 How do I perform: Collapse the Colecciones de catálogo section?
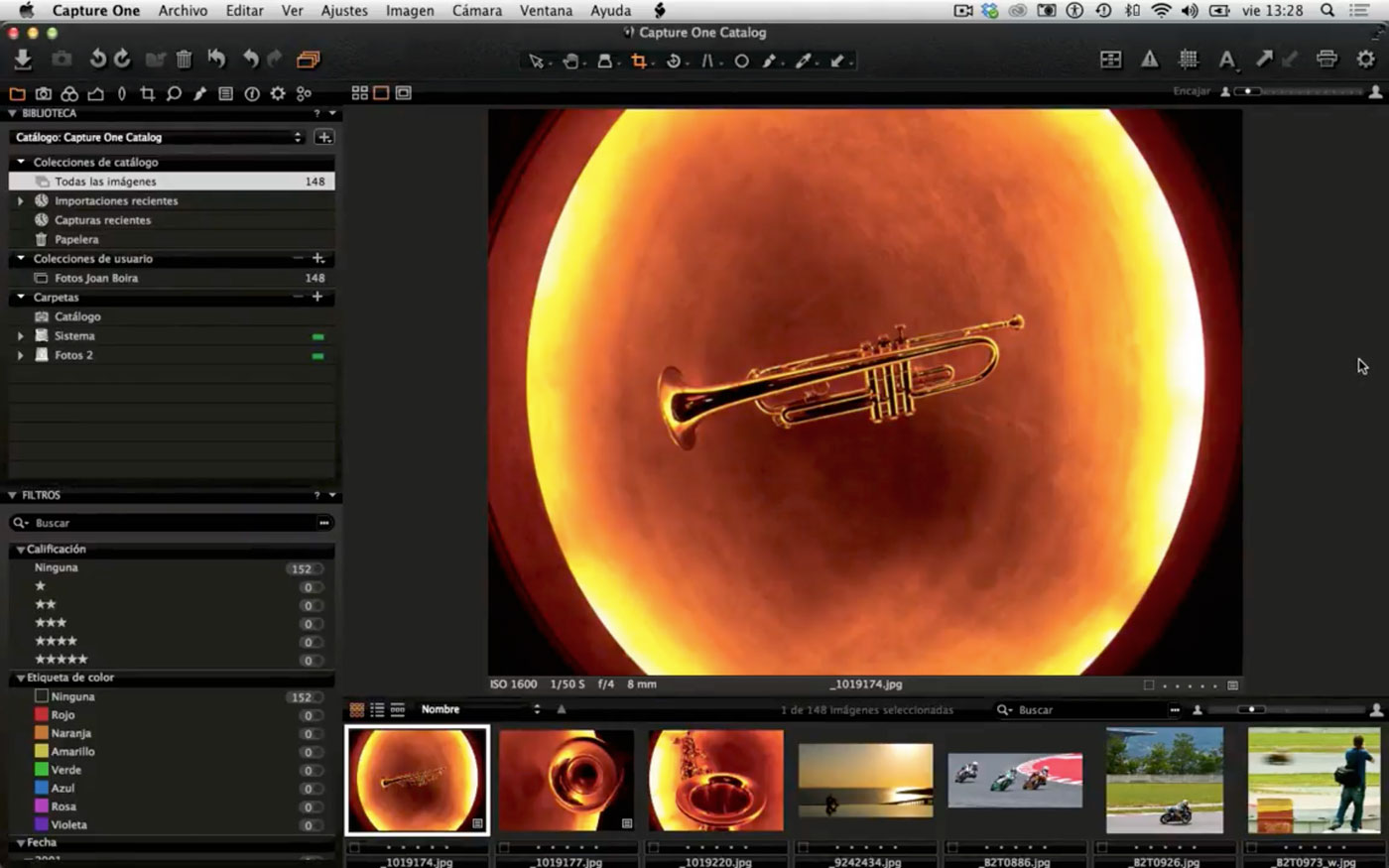coord(21,162)
